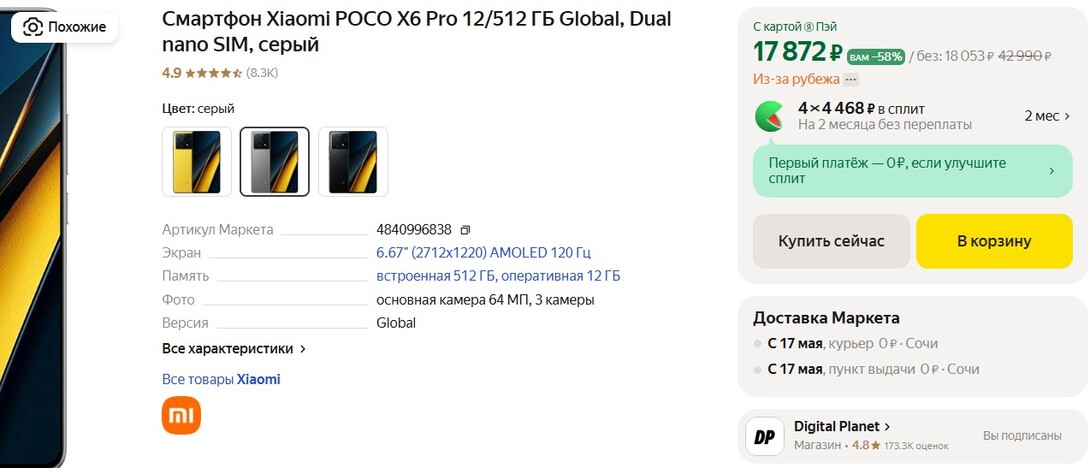Select the grey color variant

point(275,161)
